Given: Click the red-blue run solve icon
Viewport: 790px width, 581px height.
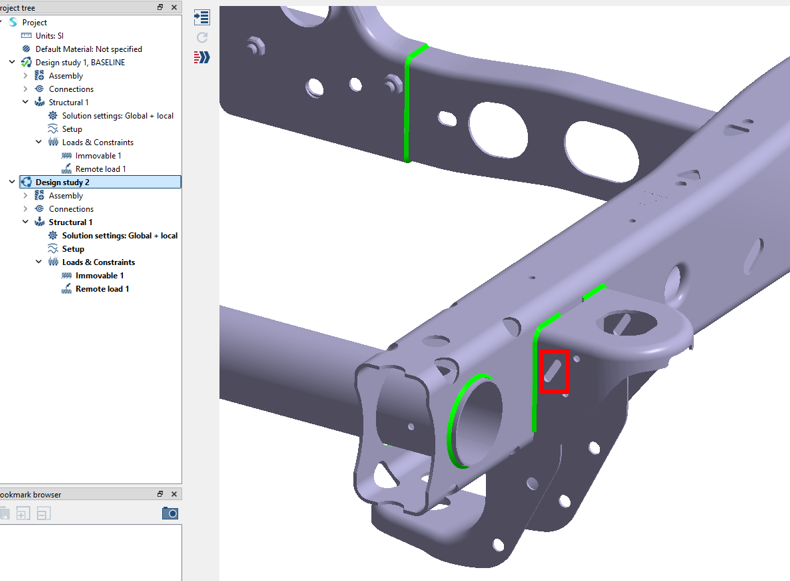Looking at the screenshot, I should pos(202,57).
